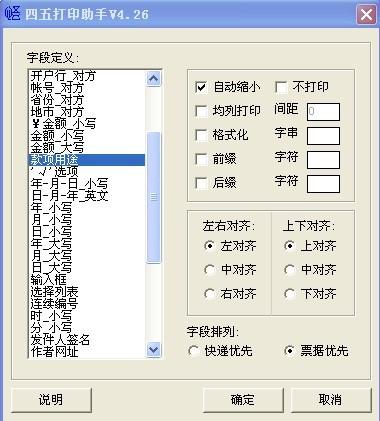Check the 前缀 option
380x421 pixels.
[201, 159]
